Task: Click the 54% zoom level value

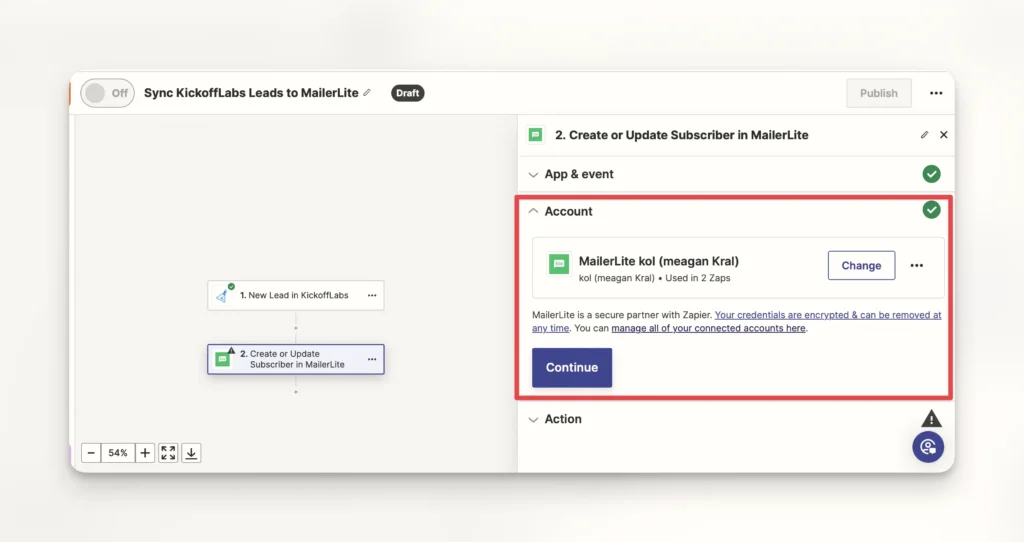Action: click(x=118, y=453)
